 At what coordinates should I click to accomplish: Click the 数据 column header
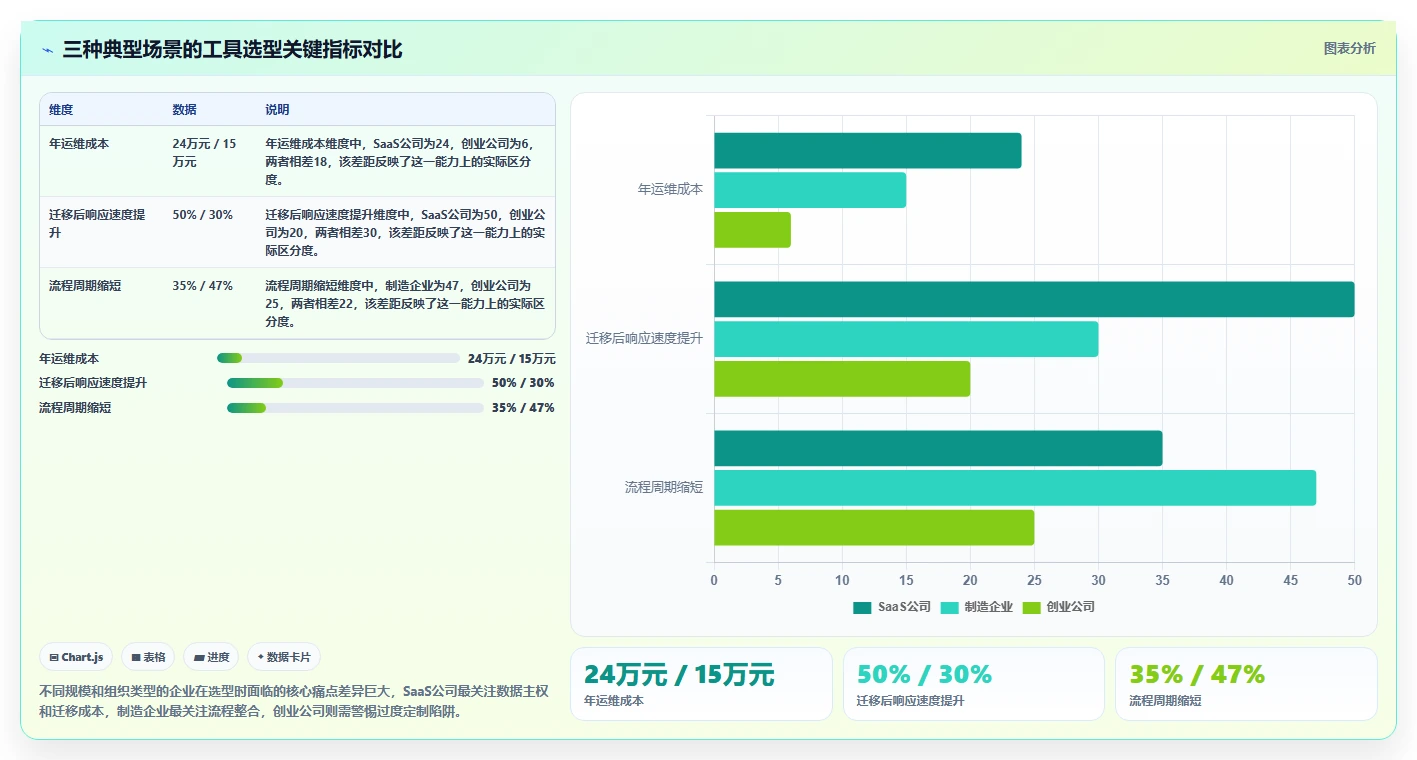coord(184,110)
